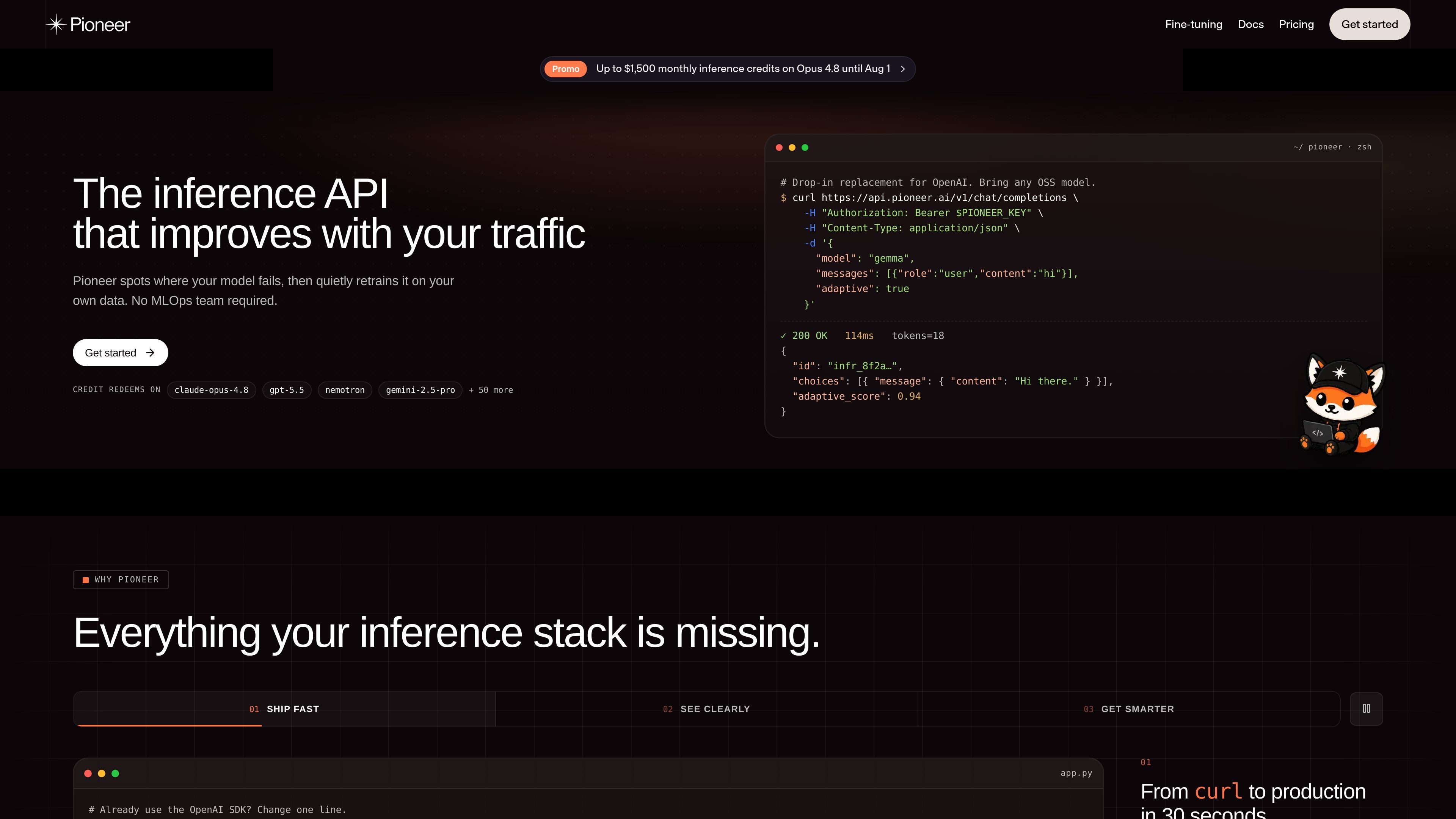Click the "200 OK" status text
Image resolution: width=1456 pixels, height=819 pixels.
[810, 336]
